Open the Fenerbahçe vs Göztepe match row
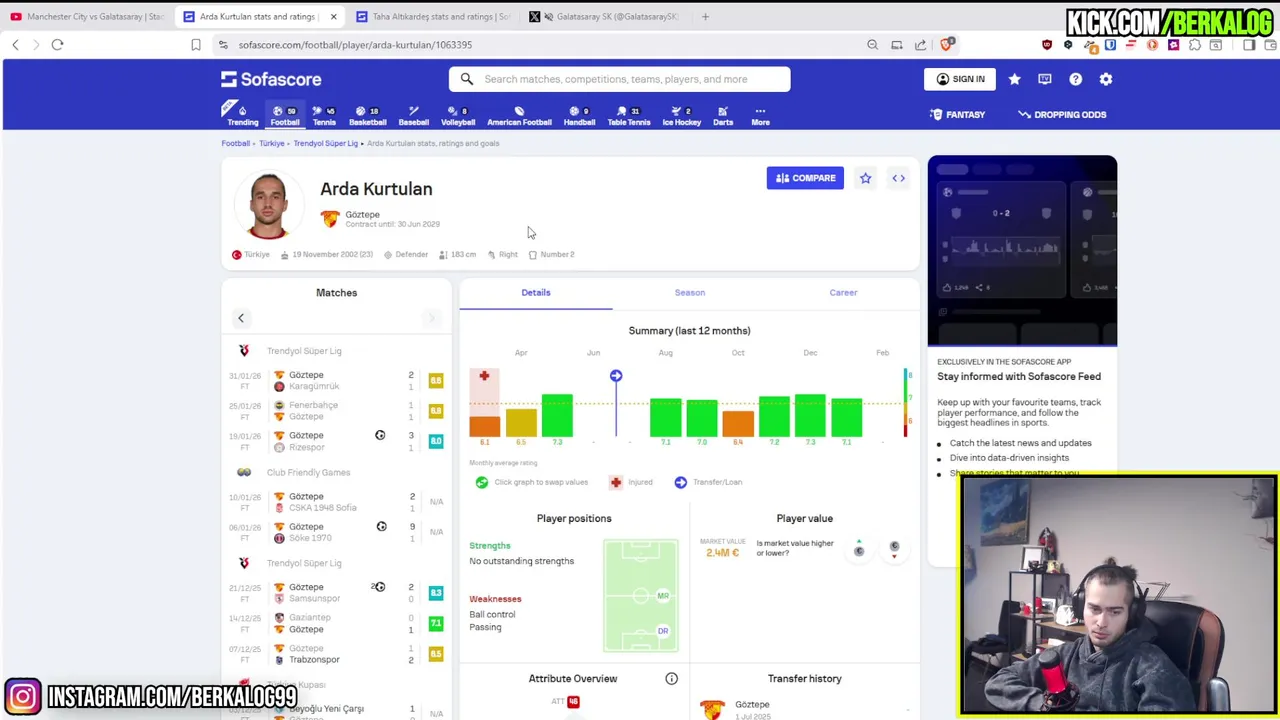The image size is (1280, 720). click(336, 411)
